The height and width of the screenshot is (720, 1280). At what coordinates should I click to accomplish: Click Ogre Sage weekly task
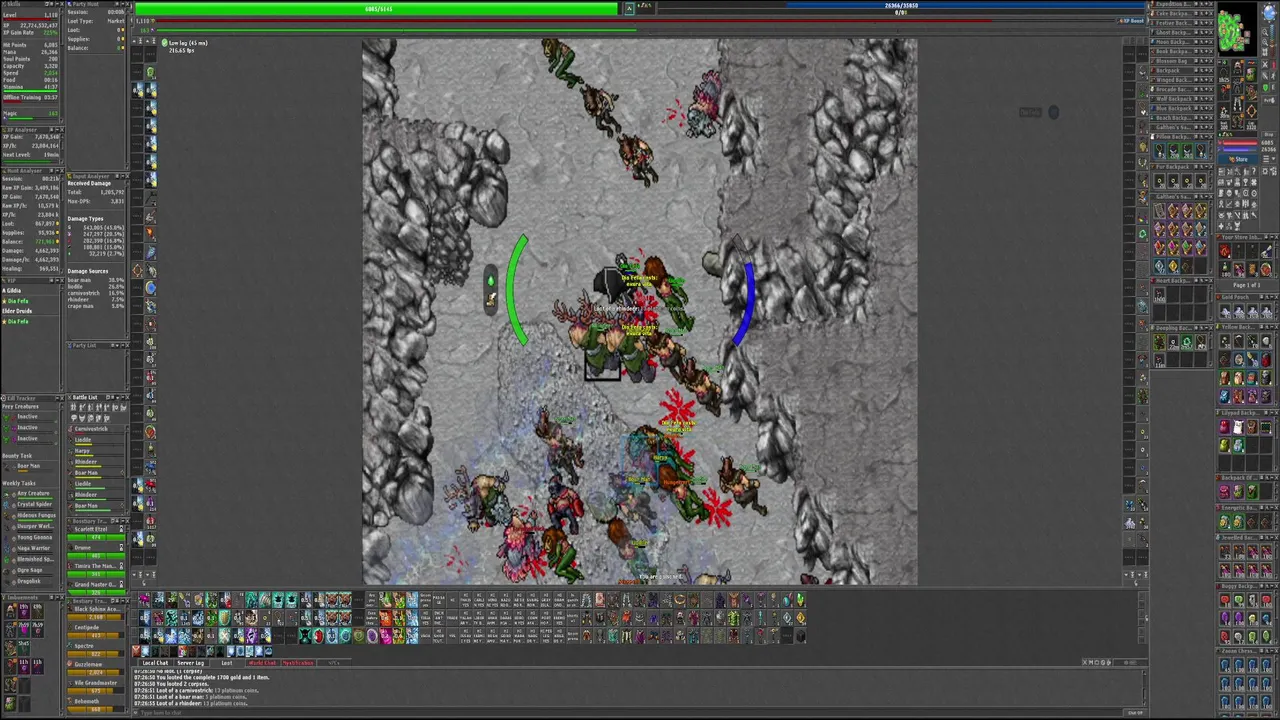pyautogui.click(x=30, y=570)
